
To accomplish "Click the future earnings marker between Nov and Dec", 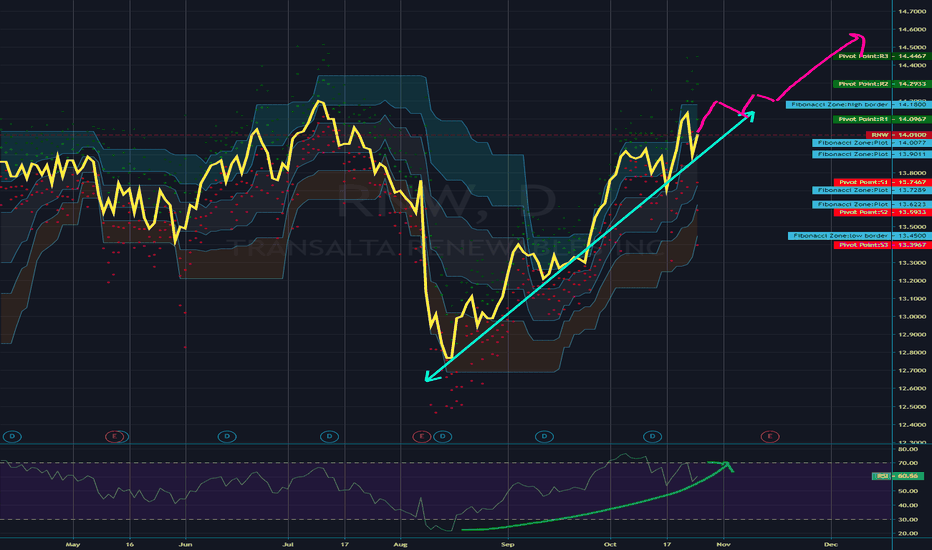I will coord(770,436).
